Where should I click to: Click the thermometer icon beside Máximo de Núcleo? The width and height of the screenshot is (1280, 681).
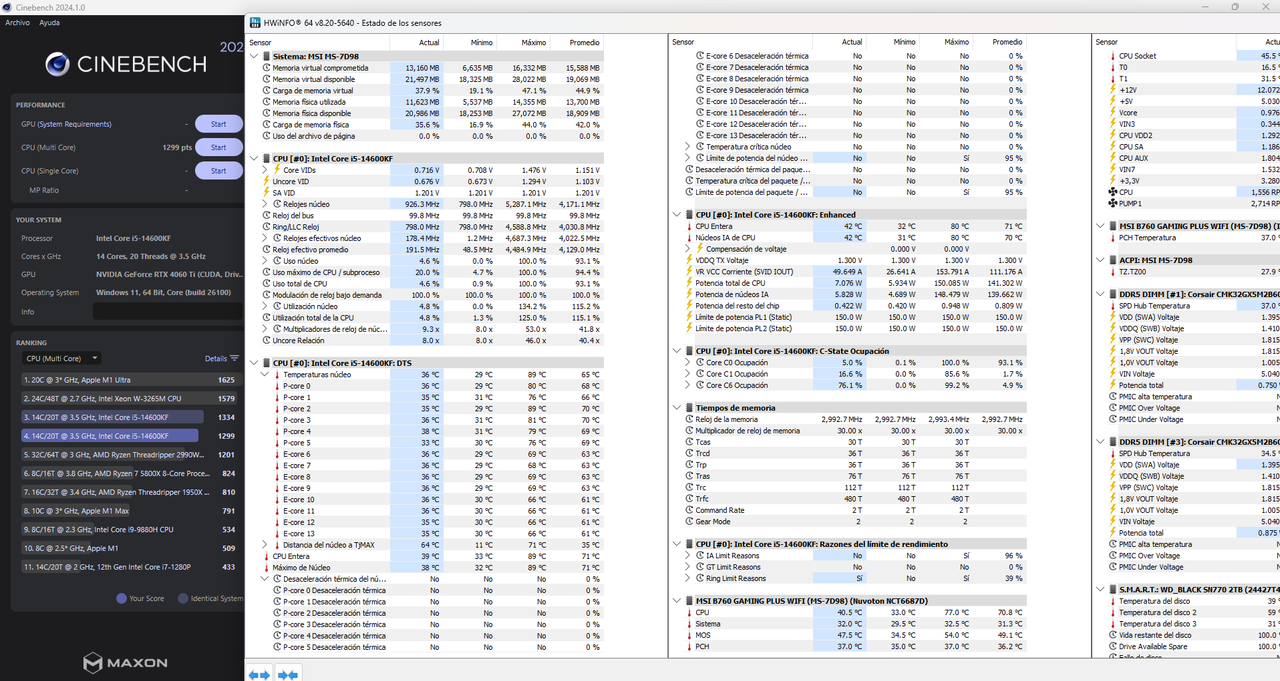266,567
